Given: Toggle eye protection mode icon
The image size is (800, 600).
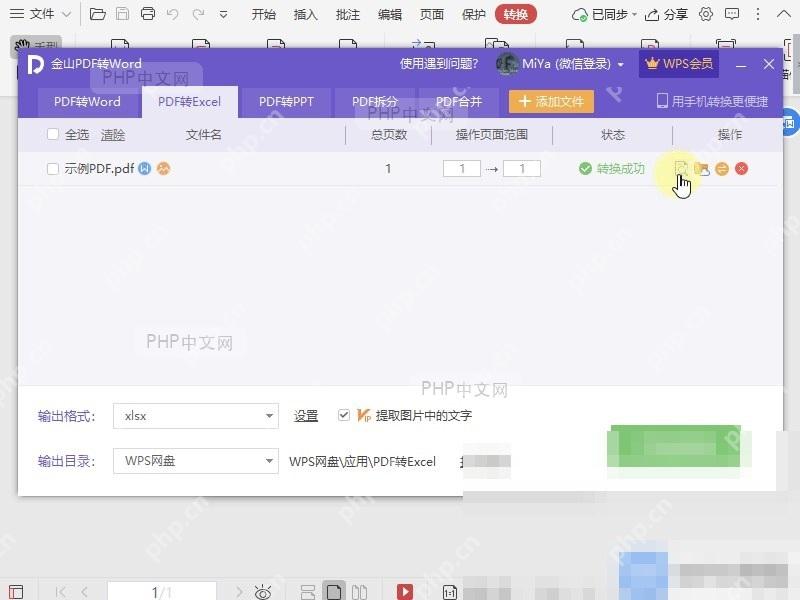Looking at the screenshot, I should pos(263,592).
